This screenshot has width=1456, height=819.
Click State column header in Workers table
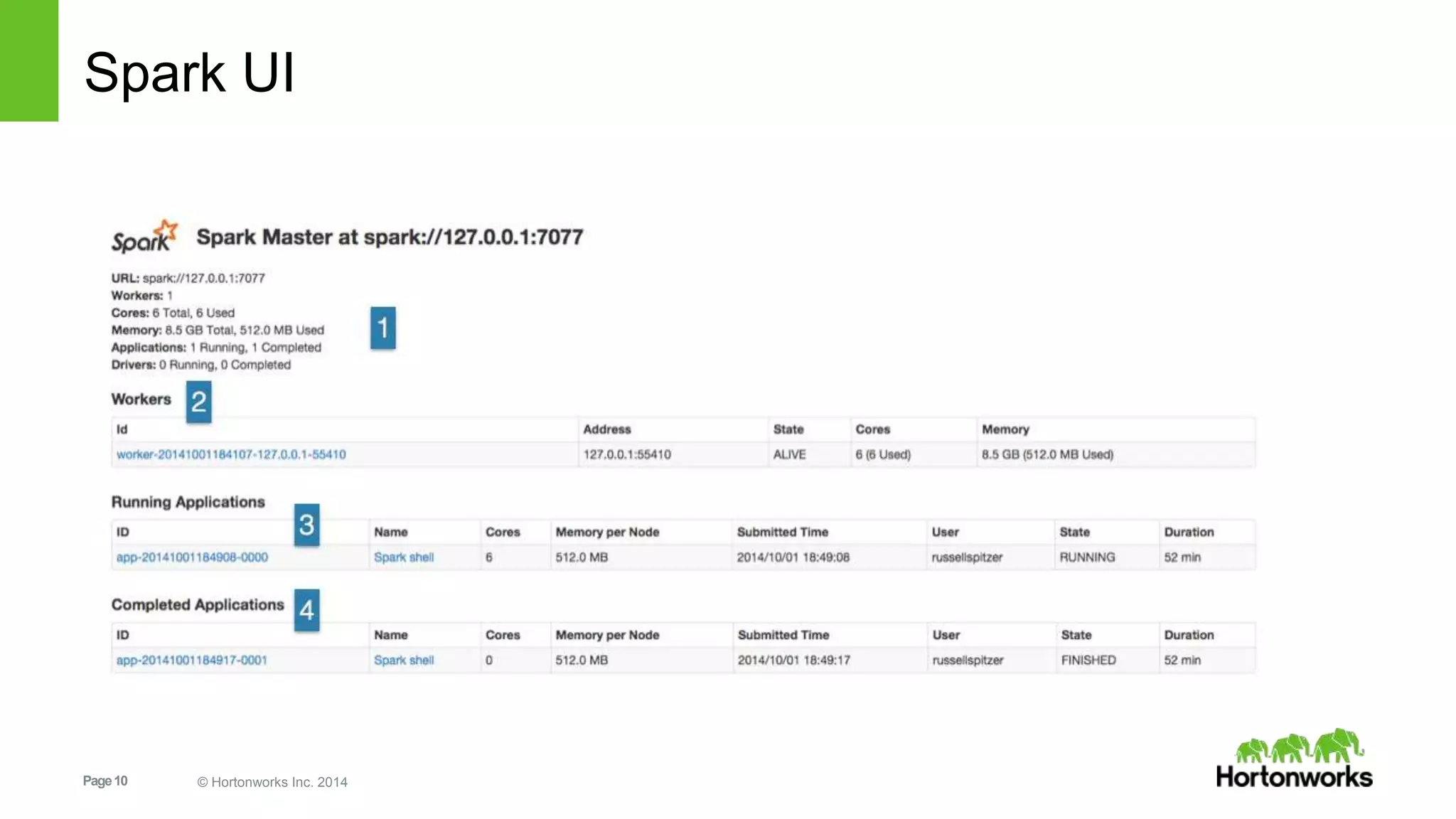tap(788, 429)
